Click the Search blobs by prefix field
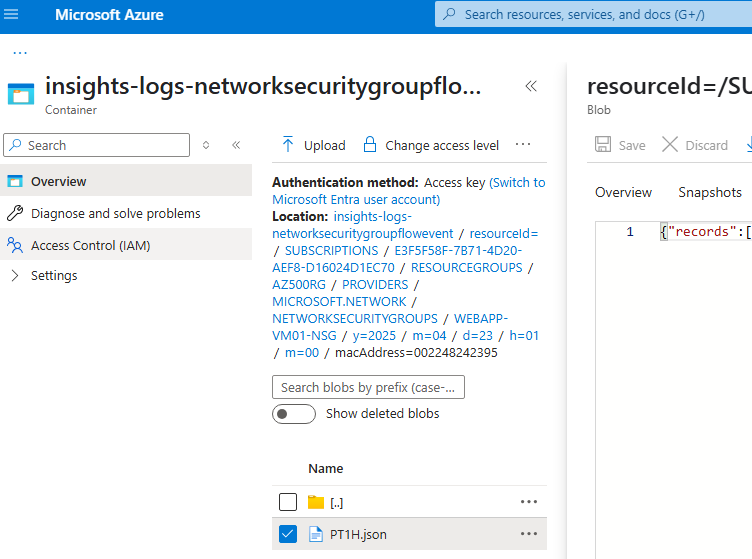The width and height of the screenshot is (752, 559). (x=368, y=387)
